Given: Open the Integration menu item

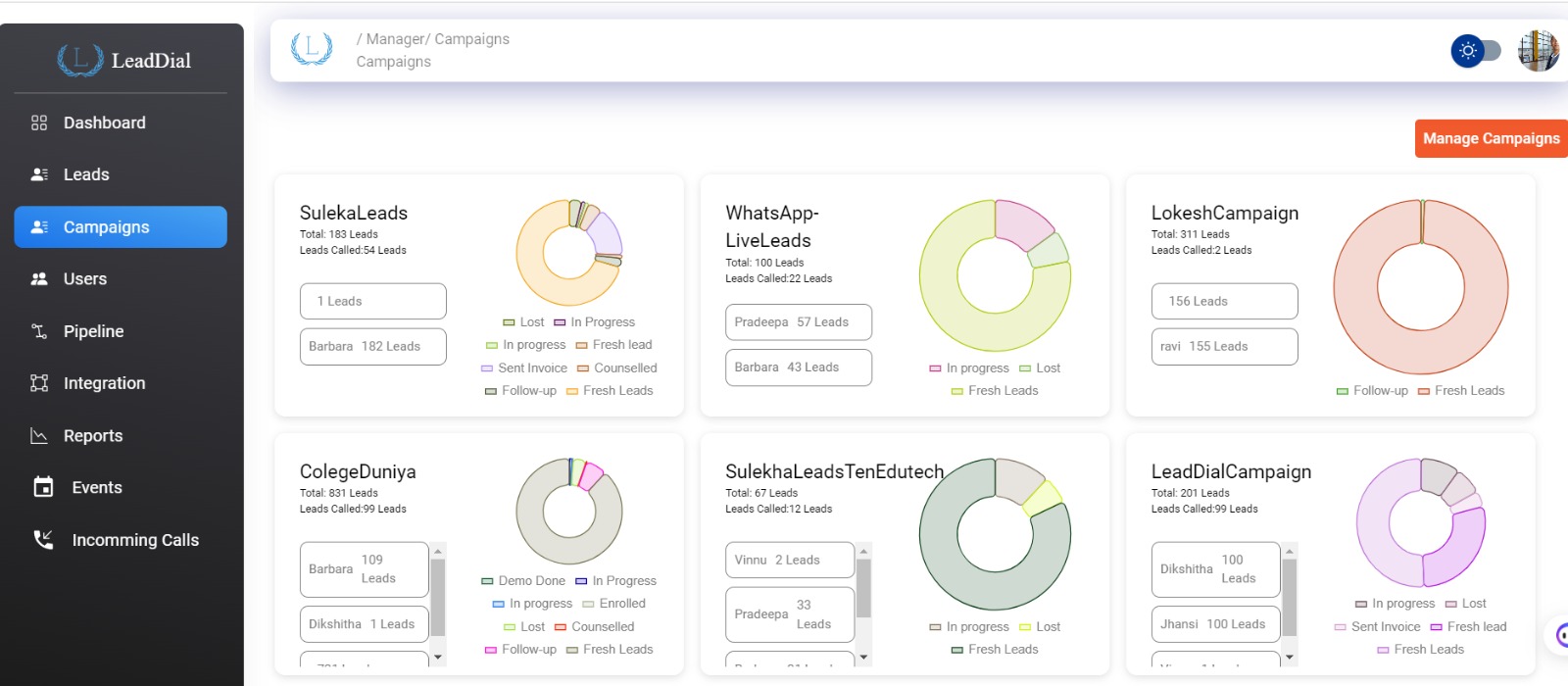Looking at the screenshot, I should (121, 383).
